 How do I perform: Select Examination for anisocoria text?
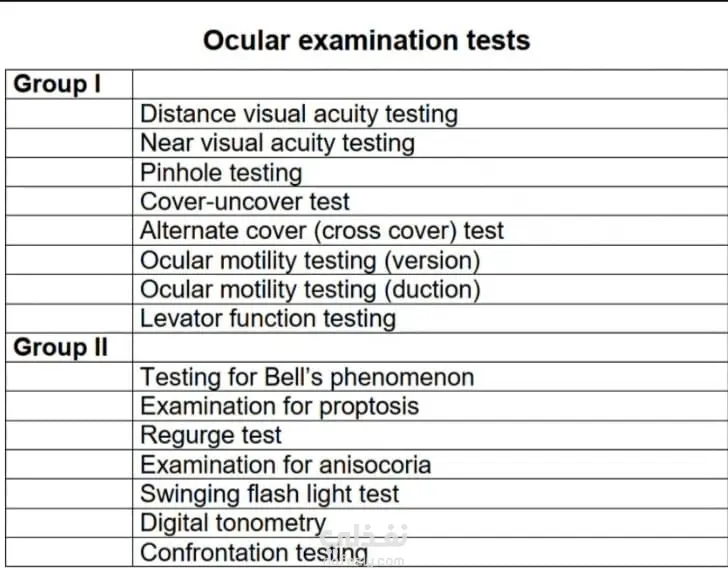point(286,465)
